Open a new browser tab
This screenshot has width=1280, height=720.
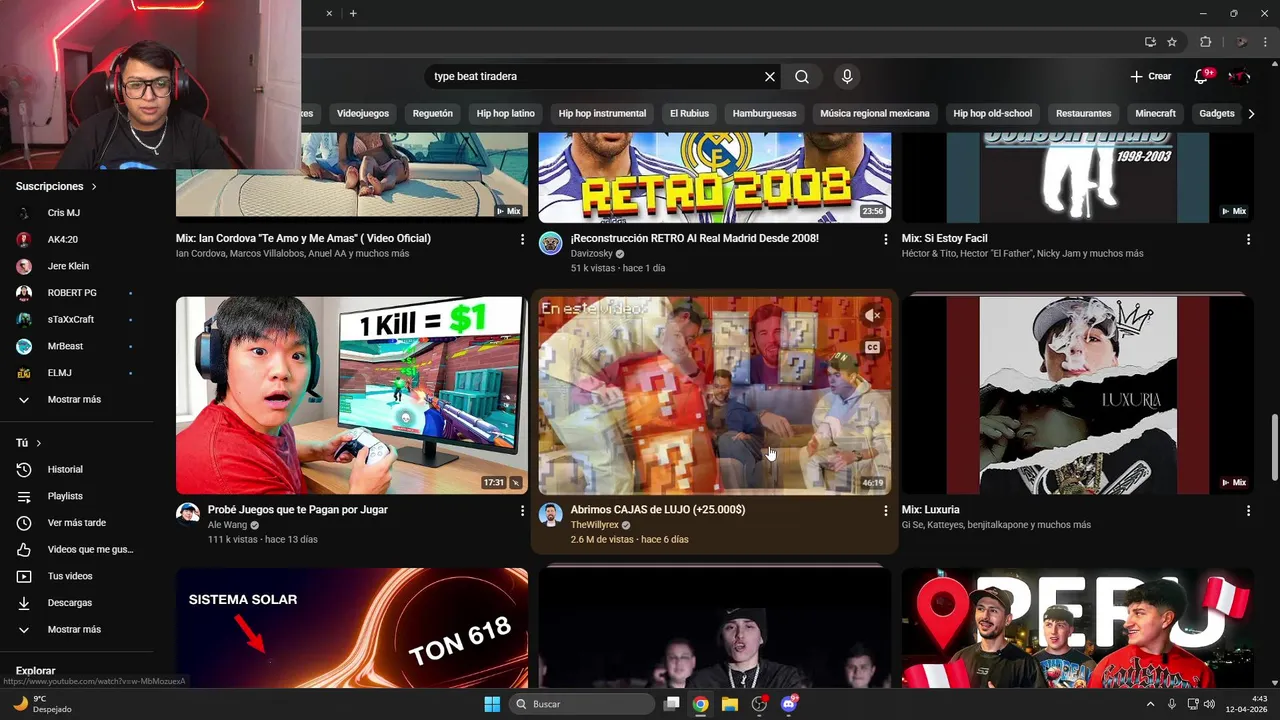[x=353, y=13]
